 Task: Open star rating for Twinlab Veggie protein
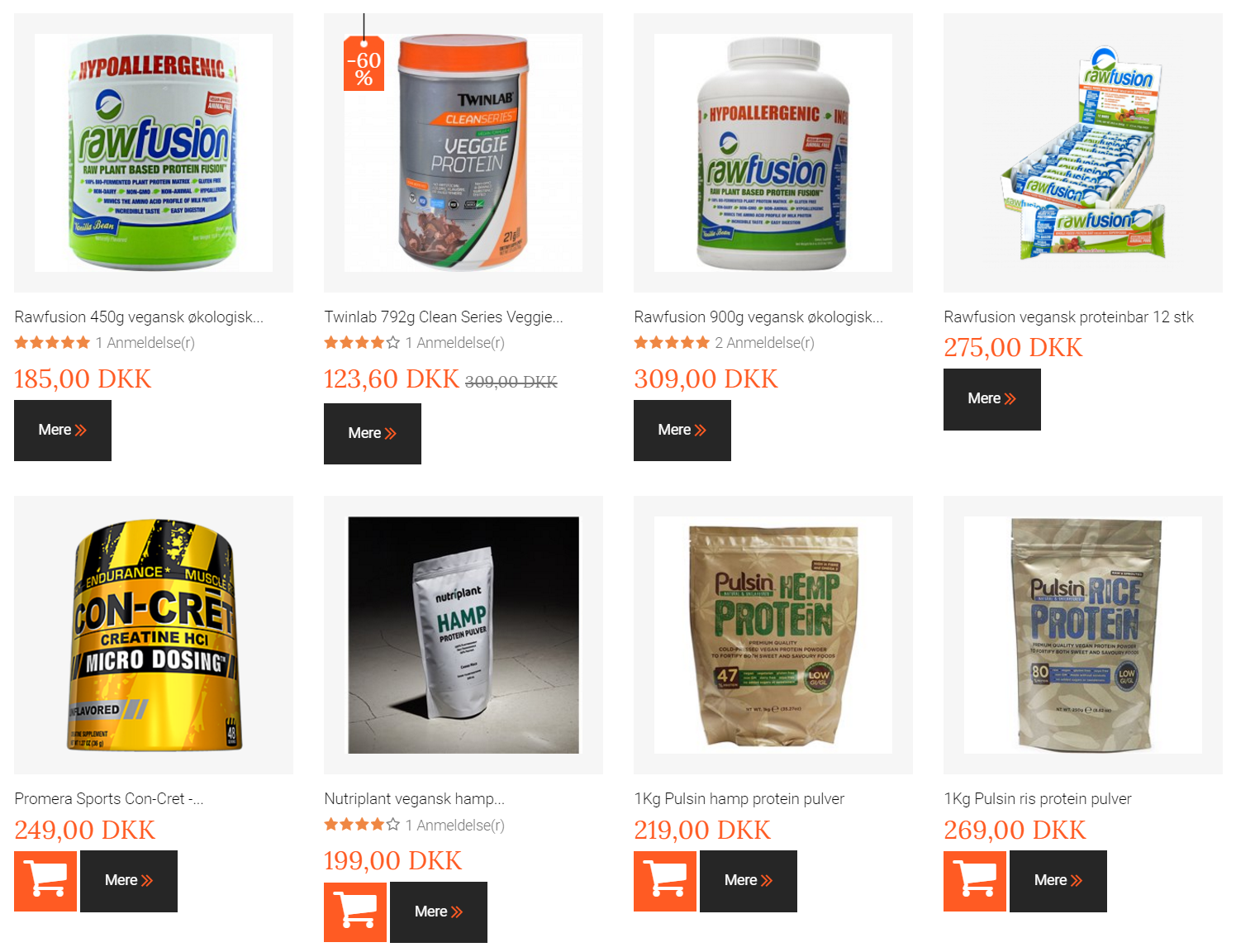tap(362, 342)
